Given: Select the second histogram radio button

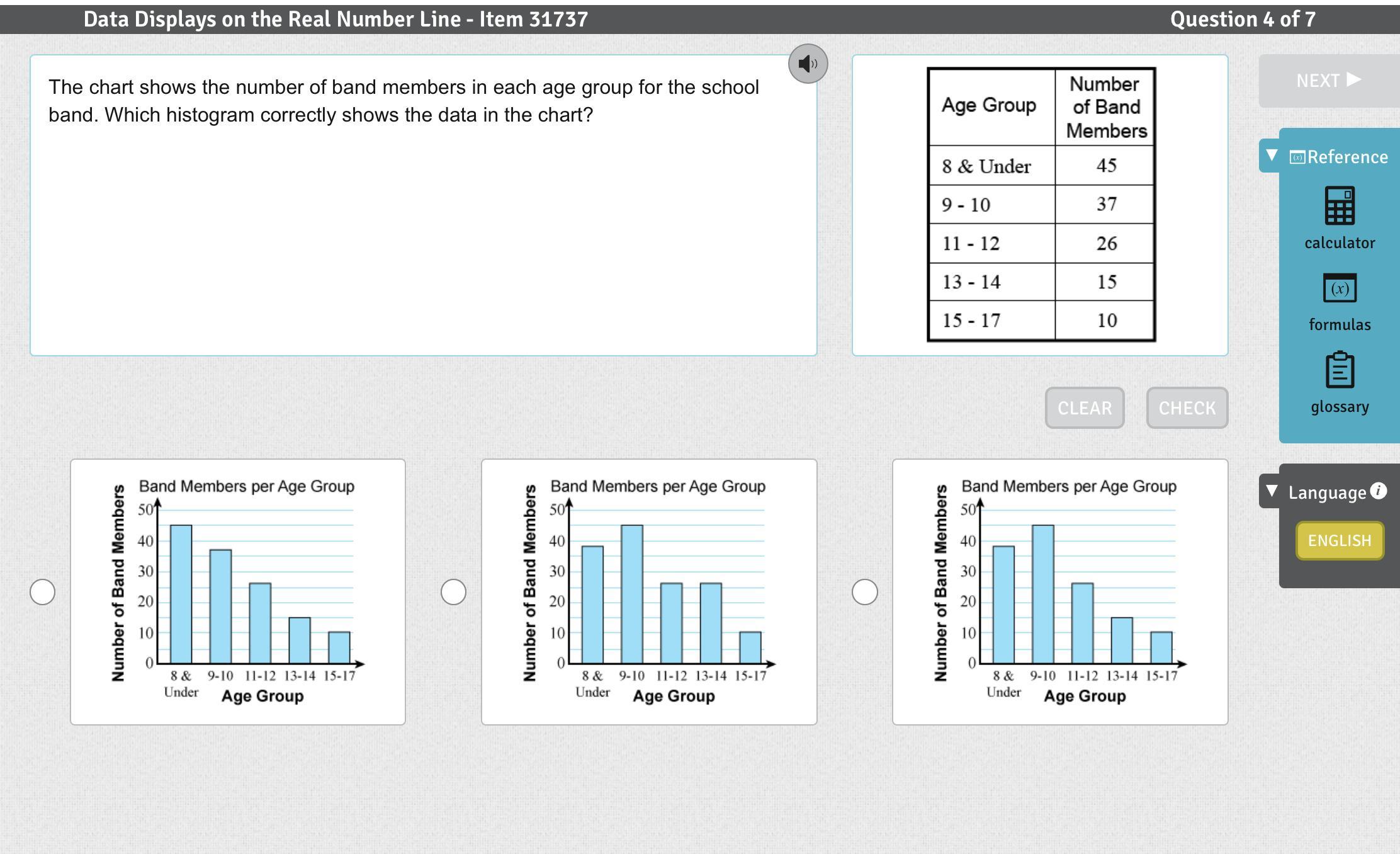Looking at the screenshot, I should [x=453, y=592].
